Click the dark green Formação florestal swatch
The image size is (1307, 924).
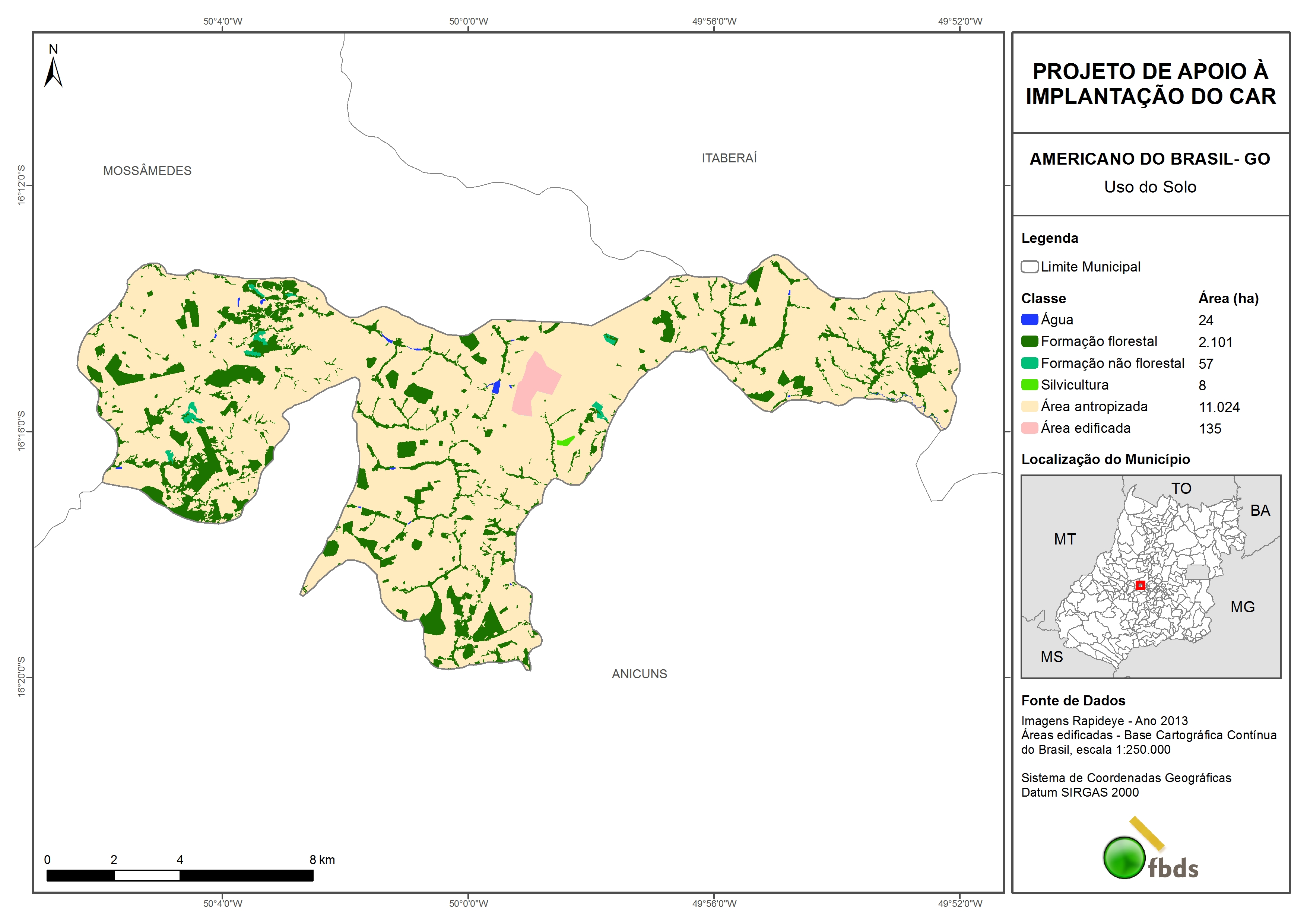(1029, 341)
